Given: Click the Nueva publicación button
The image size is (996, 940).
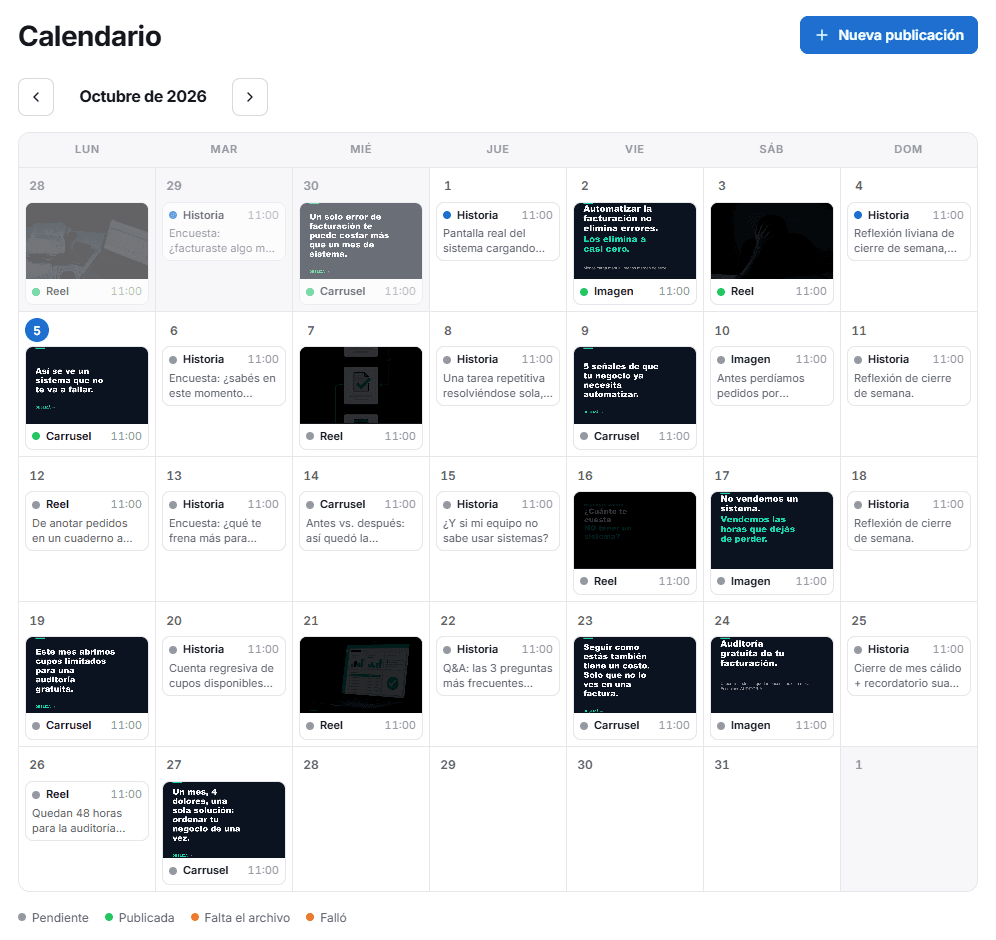Looking at the screenshot, I should (888, 35).
